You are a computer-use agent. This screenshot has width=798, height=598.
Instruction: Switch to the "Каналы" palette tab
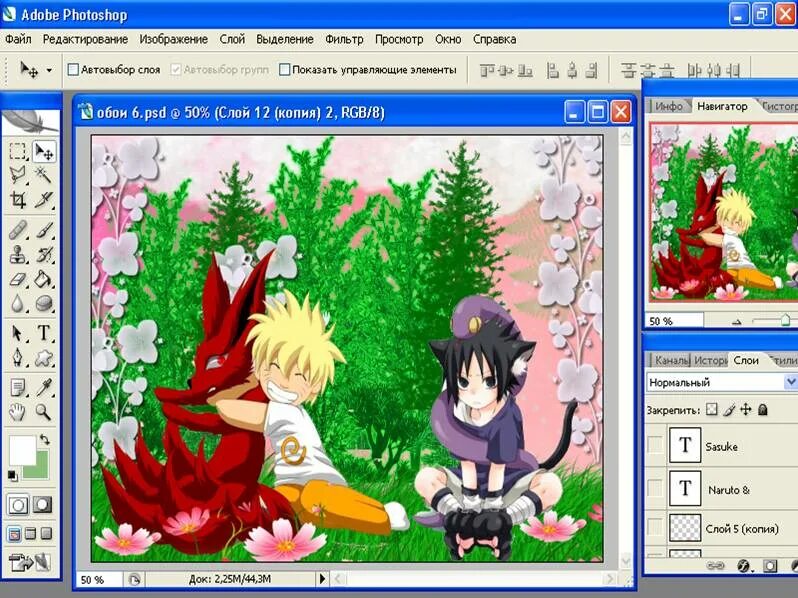(671, 360)
